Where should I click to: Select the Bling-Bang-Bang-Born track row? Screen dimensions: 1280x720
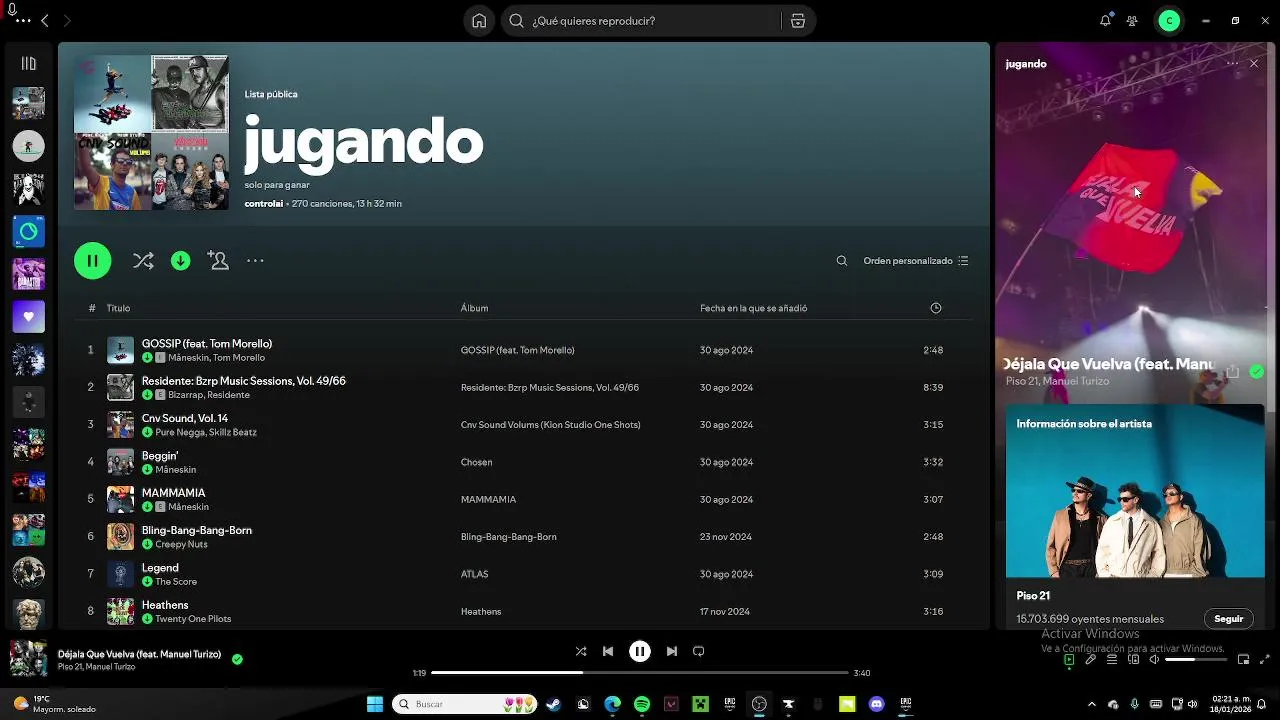[524, 537]
